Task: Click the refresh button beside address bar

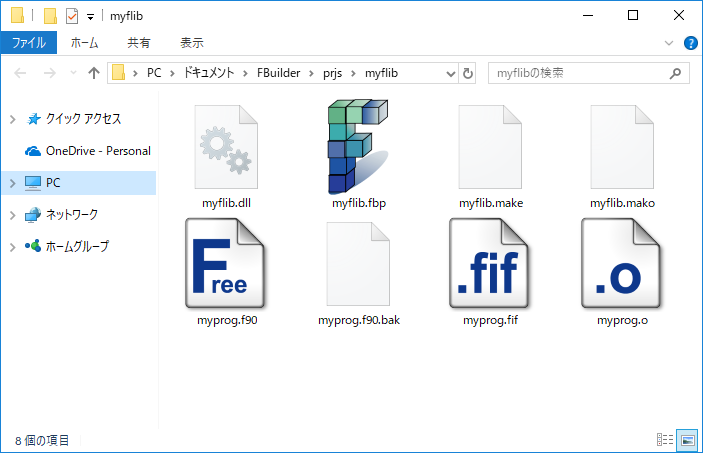Action: click(x=468, y=73)
